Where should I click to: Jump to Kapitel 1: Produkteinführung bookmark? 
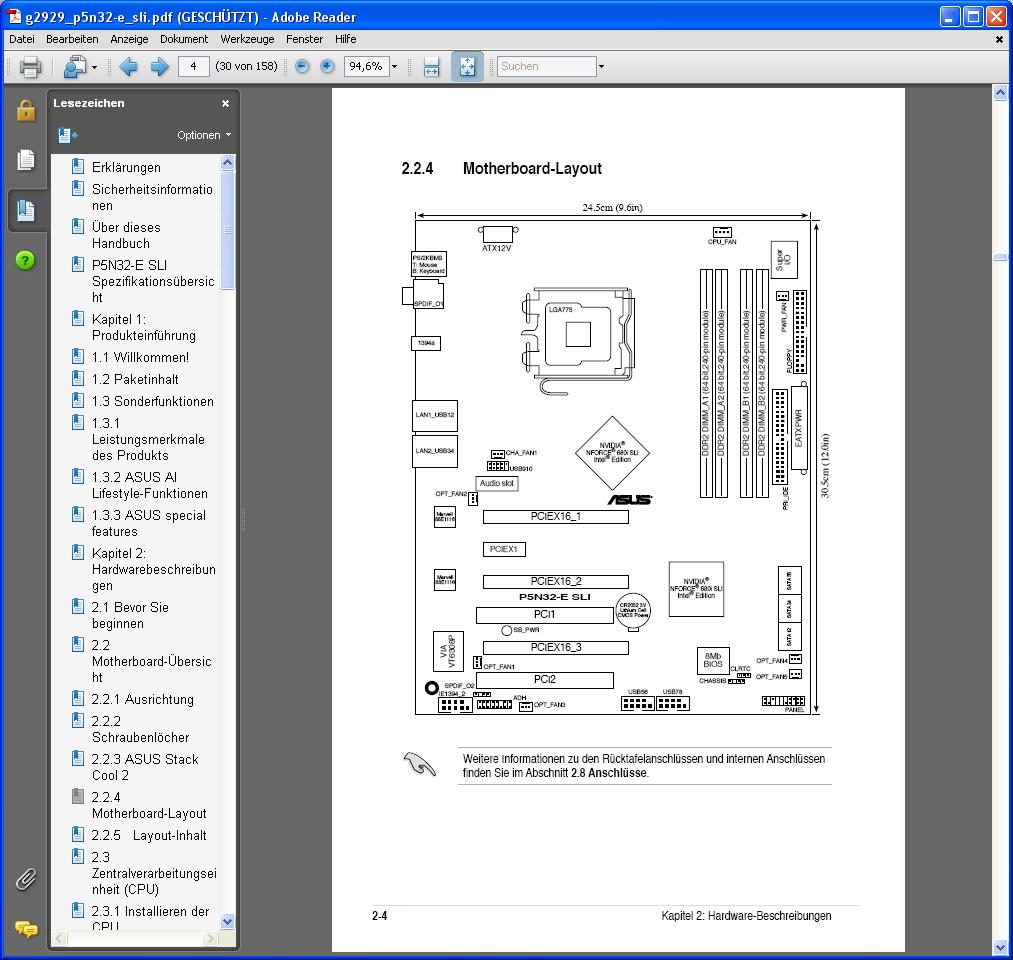[143, 327]
